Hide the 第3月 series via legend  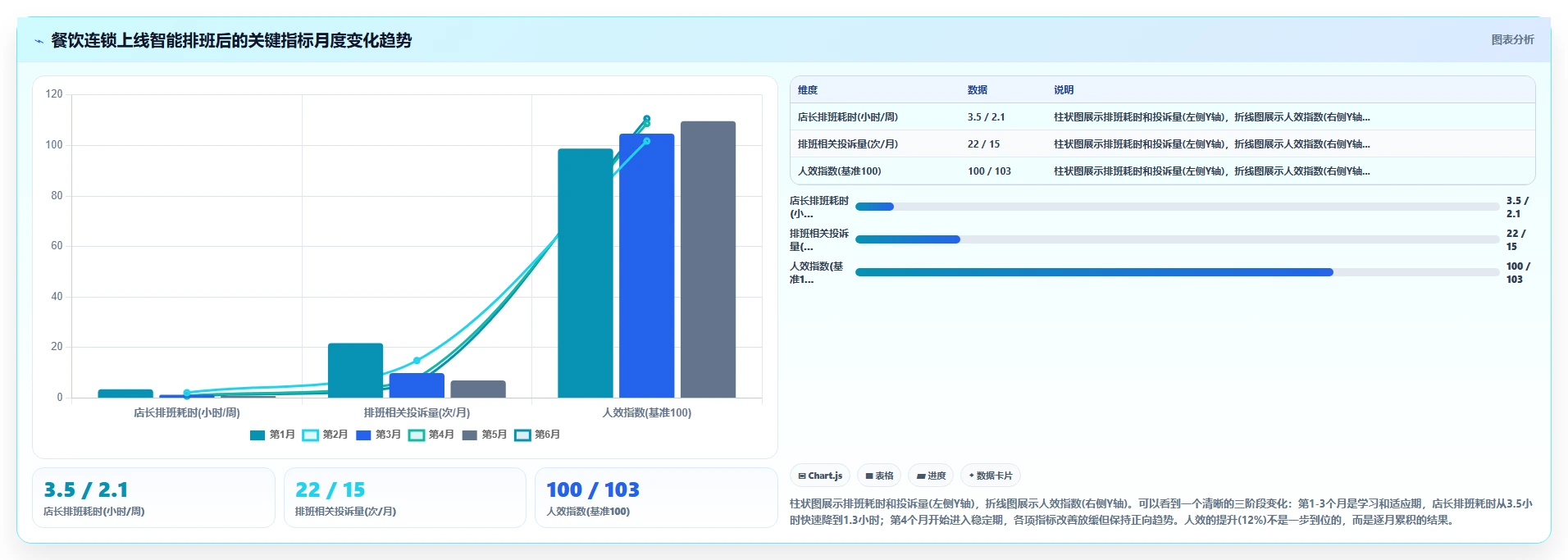point(378,435)
